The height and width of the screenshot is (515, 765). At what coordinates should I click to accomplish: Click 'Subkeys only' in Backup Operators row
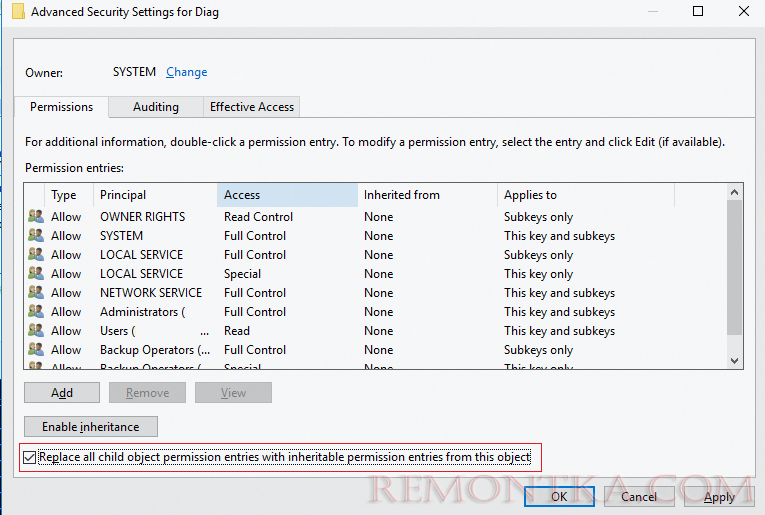[538, 350]
